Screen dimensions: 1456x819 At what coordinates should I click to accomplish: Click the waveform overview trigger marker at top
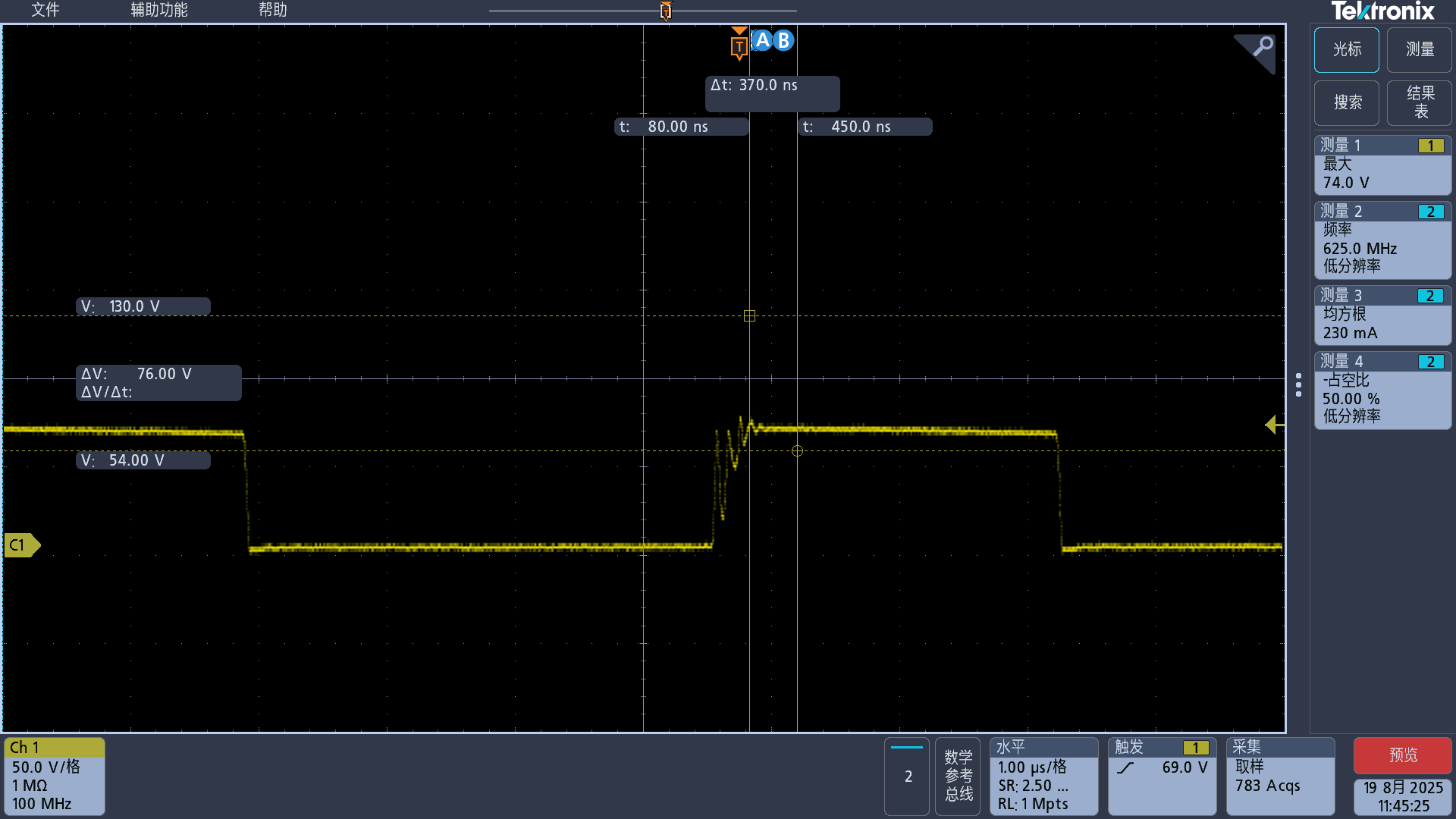[x=665, y=11]
